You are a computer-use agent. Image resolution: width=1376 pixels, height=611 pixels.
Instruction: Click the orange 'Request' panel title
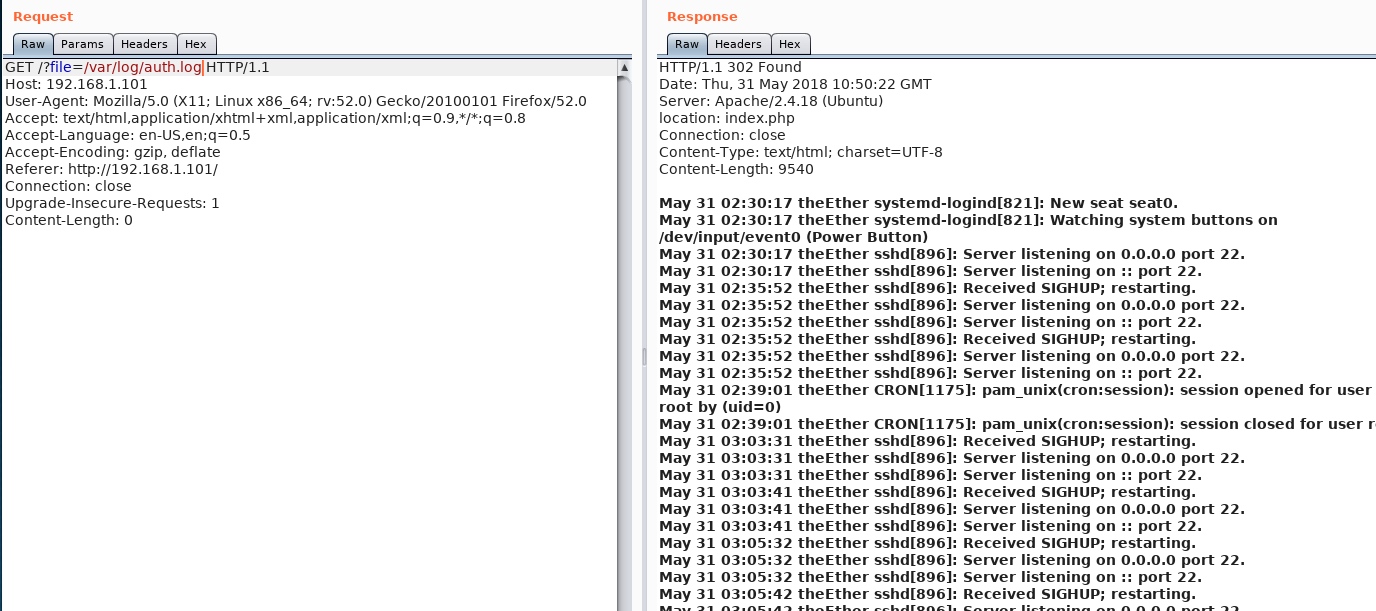click(x=43, y=17)
